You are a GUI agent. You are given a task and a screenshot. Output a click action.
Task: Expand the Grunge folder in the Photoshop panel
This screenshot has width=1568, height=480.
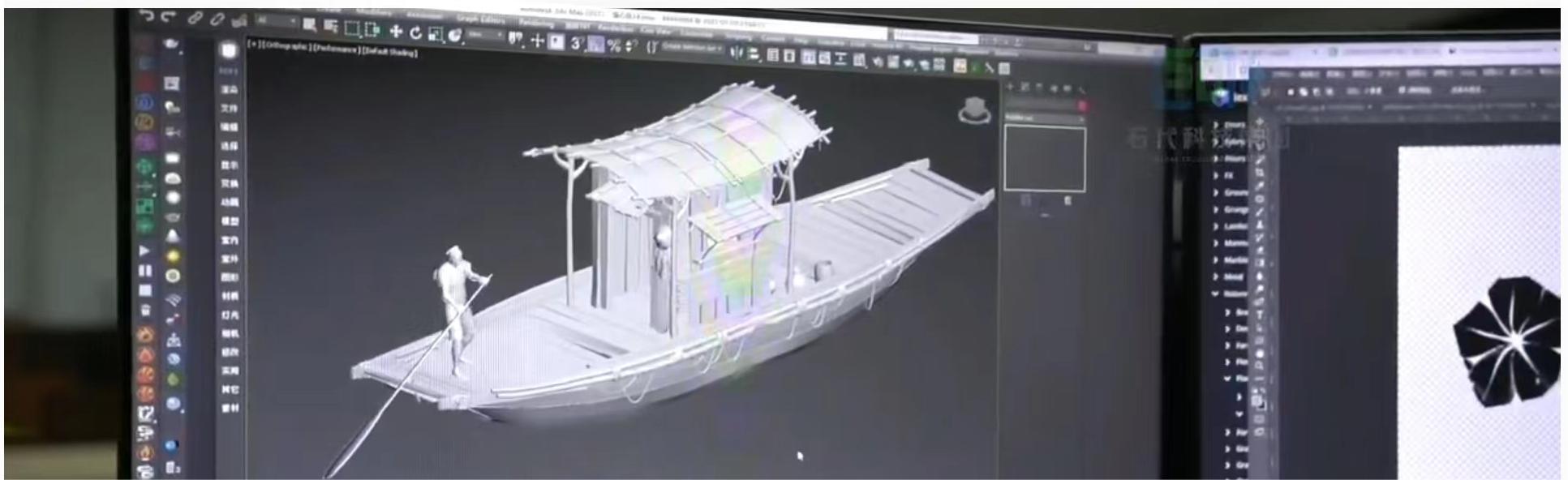pos(1217,209)
